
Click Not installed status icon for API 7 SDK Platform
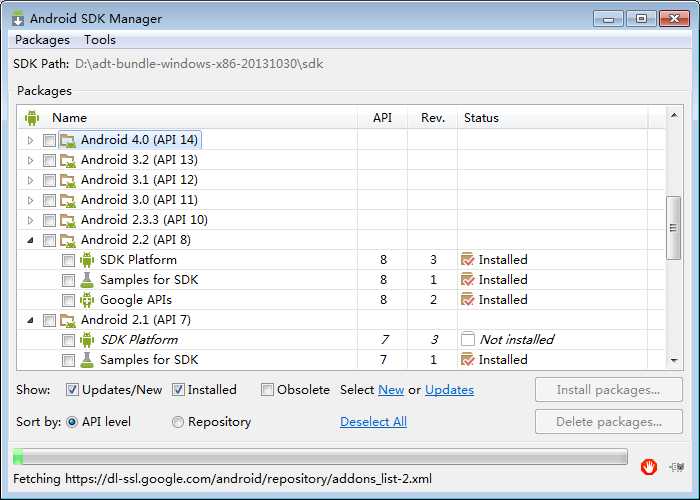click(467, 340)
